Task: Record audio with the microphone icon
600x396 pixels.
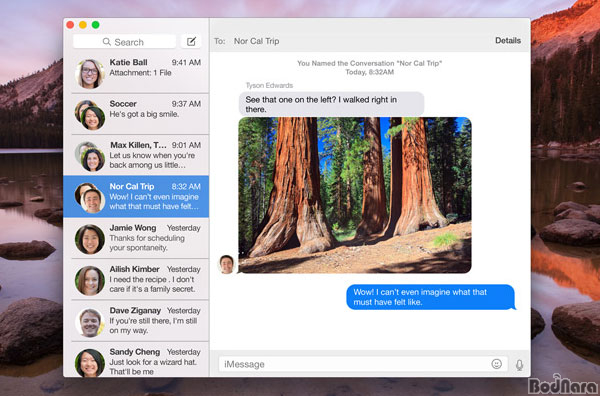Action: [519, 365]
